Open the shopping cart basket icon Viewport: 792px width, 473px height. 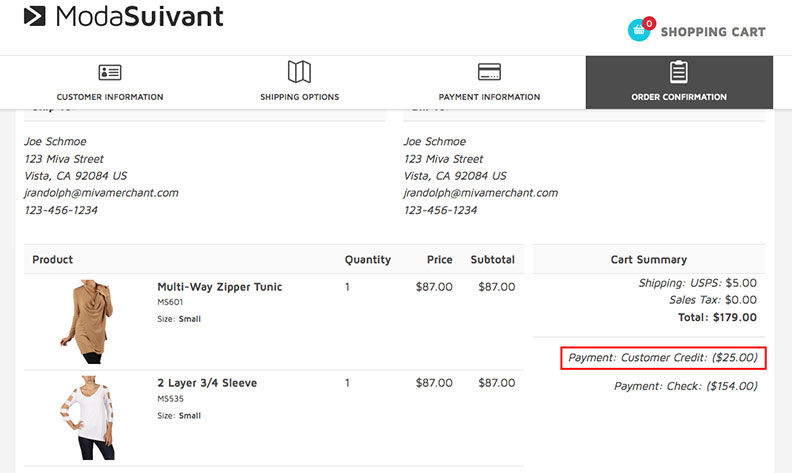coord(639,30)
